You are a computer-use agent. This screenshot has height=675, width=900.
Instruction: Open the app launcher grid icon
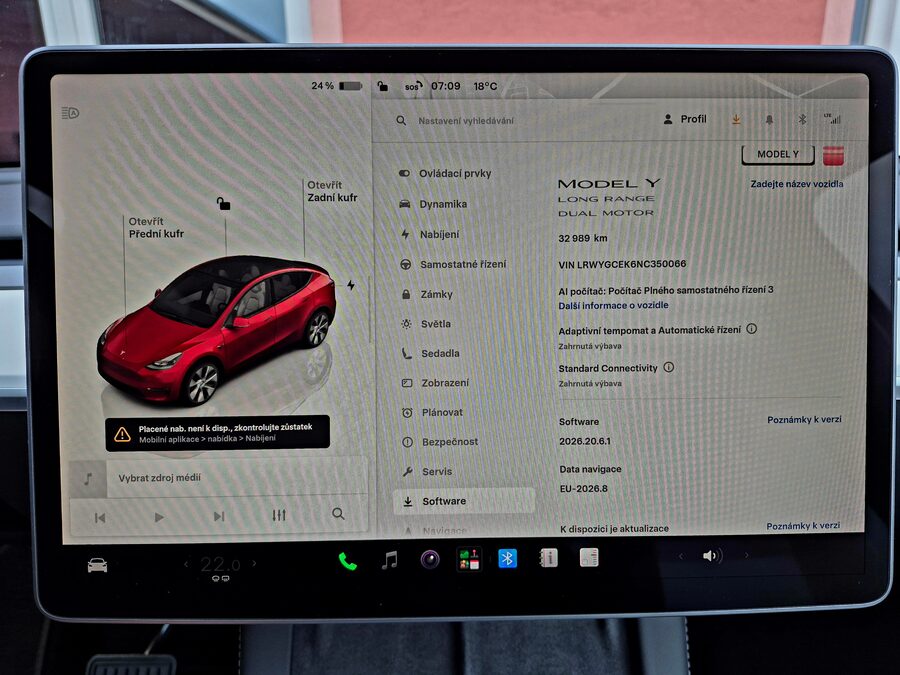click(x=469, y=559)
